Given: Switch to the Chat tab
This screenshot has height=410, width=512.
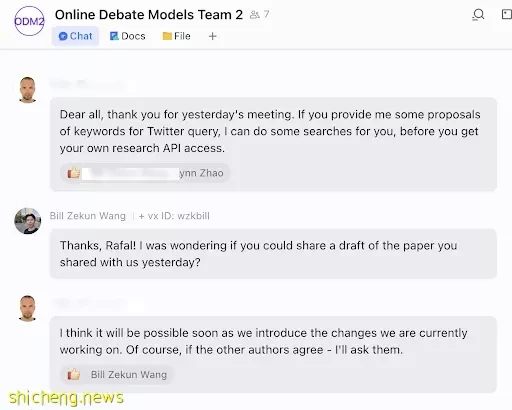Looking at the screenshot, I should tap(75, 36).
